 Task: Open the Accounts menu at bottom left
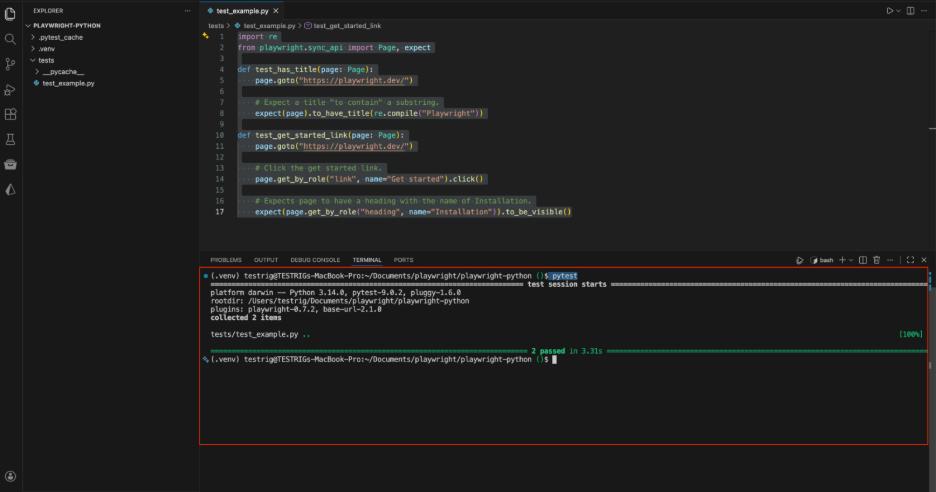pos(11,477)
